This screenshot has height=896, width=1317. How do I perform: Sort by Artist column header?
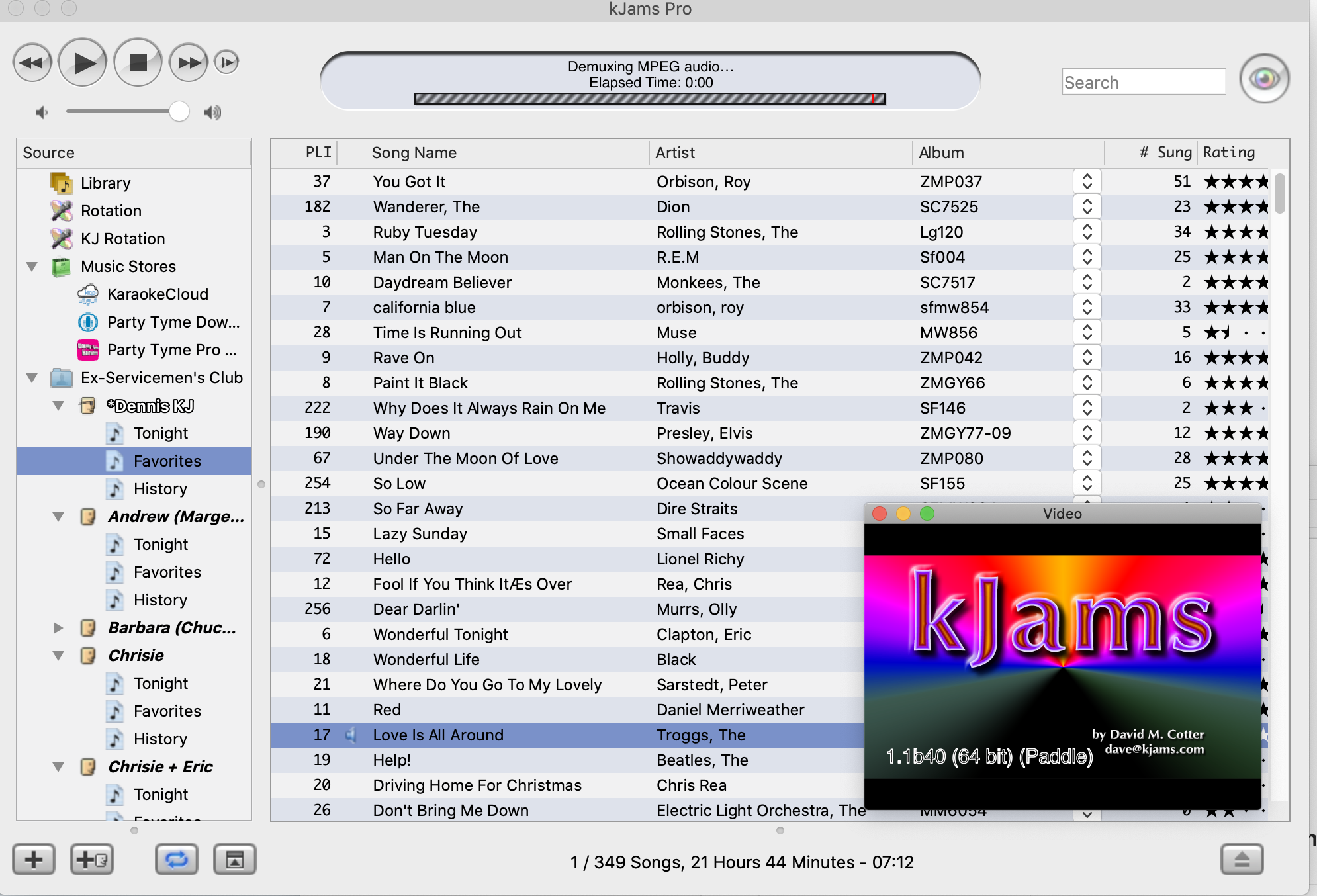675,153
